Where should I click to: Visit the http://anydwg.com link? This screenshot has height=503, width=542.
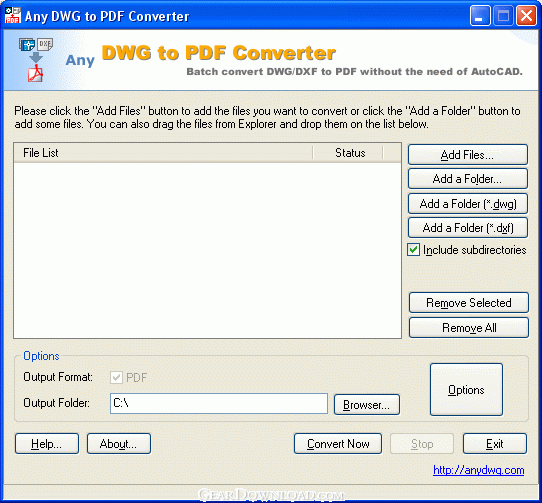(478, 470)
